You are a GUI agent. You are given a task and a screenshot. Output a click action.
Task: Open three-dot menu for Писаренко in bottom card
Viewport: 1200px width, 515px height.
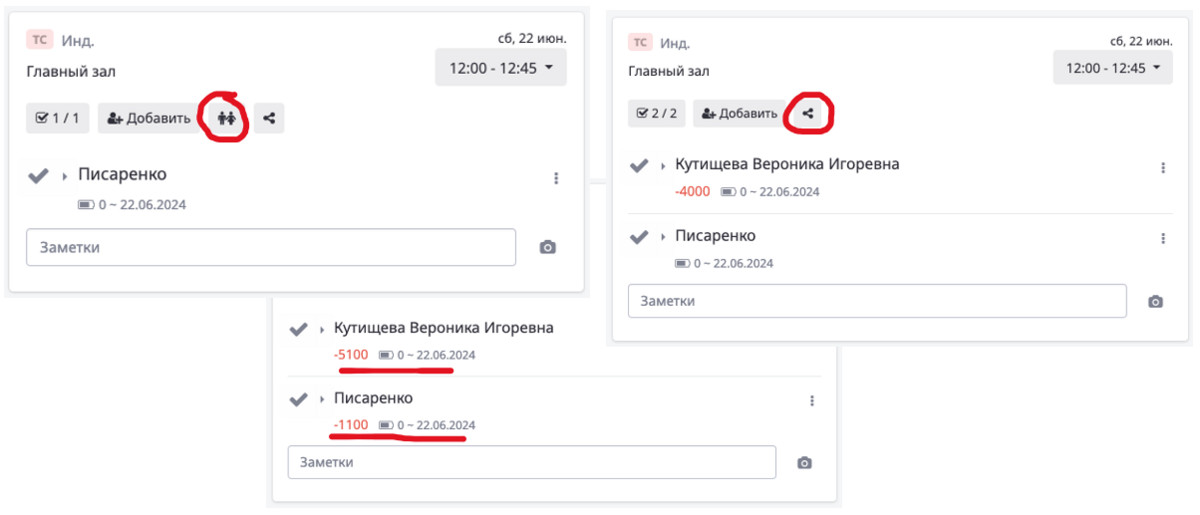point(812,400)
